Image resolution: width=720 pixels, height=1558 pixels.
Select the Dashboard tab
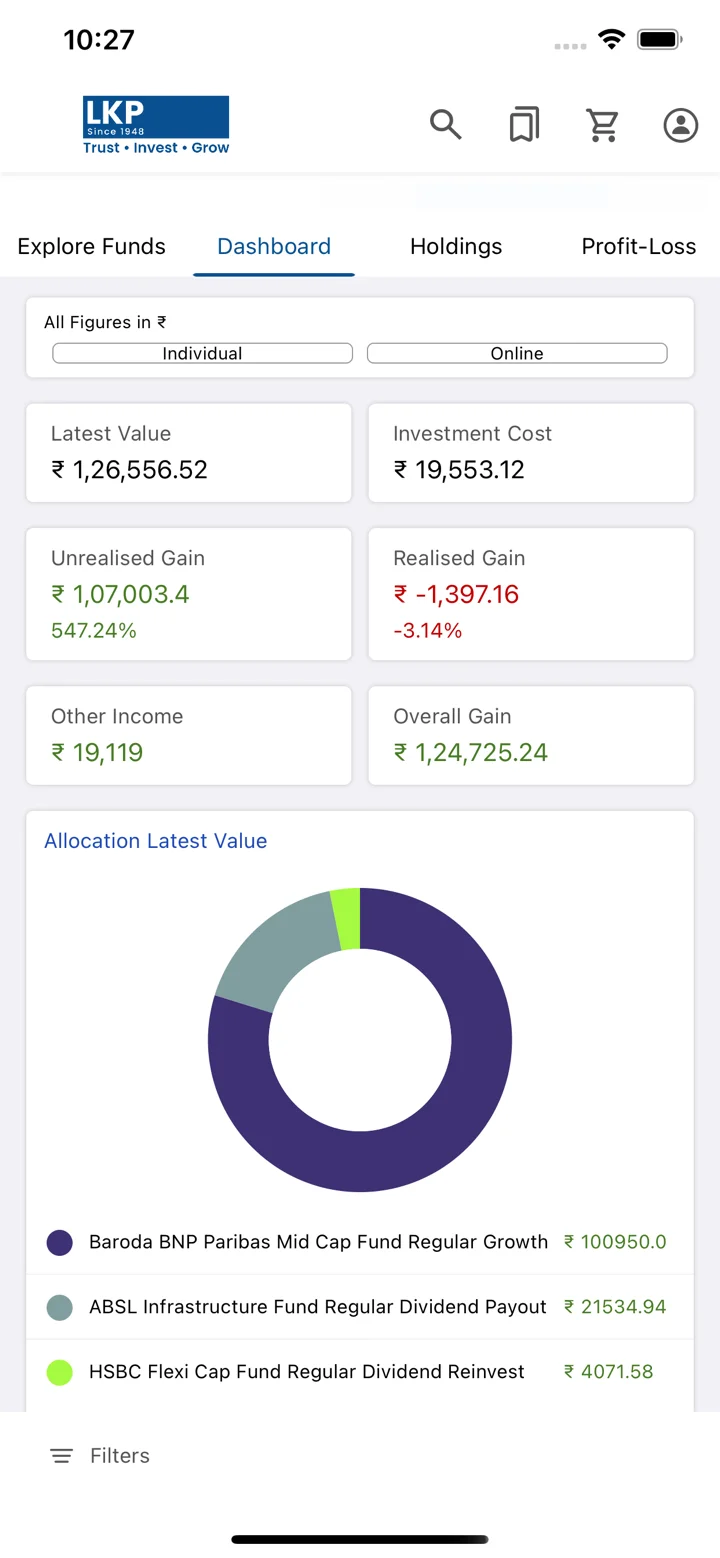click(x=274, y=246)
